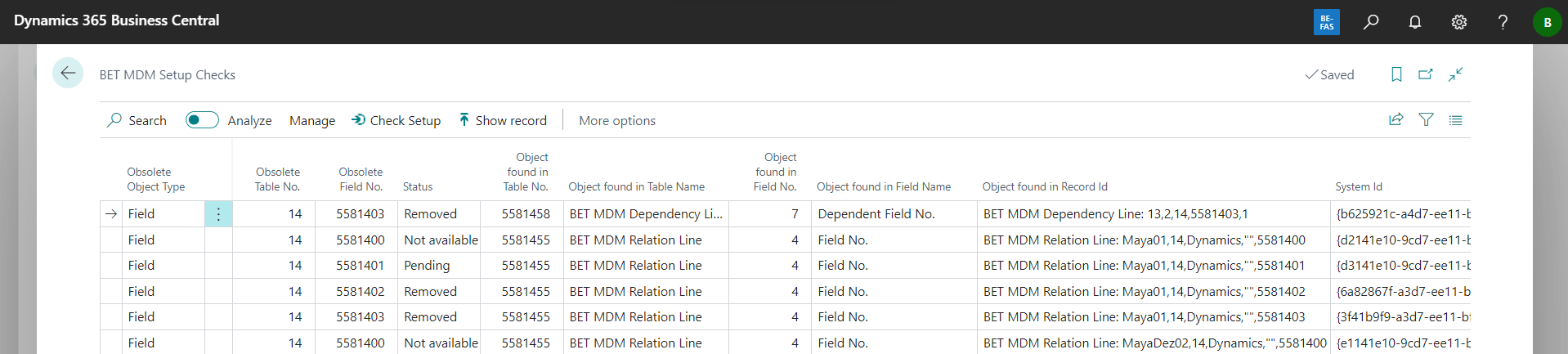Click System Id starting {3f41b9f9
The width and height of the screenshot is (1568, 354).
(1401, 317)
